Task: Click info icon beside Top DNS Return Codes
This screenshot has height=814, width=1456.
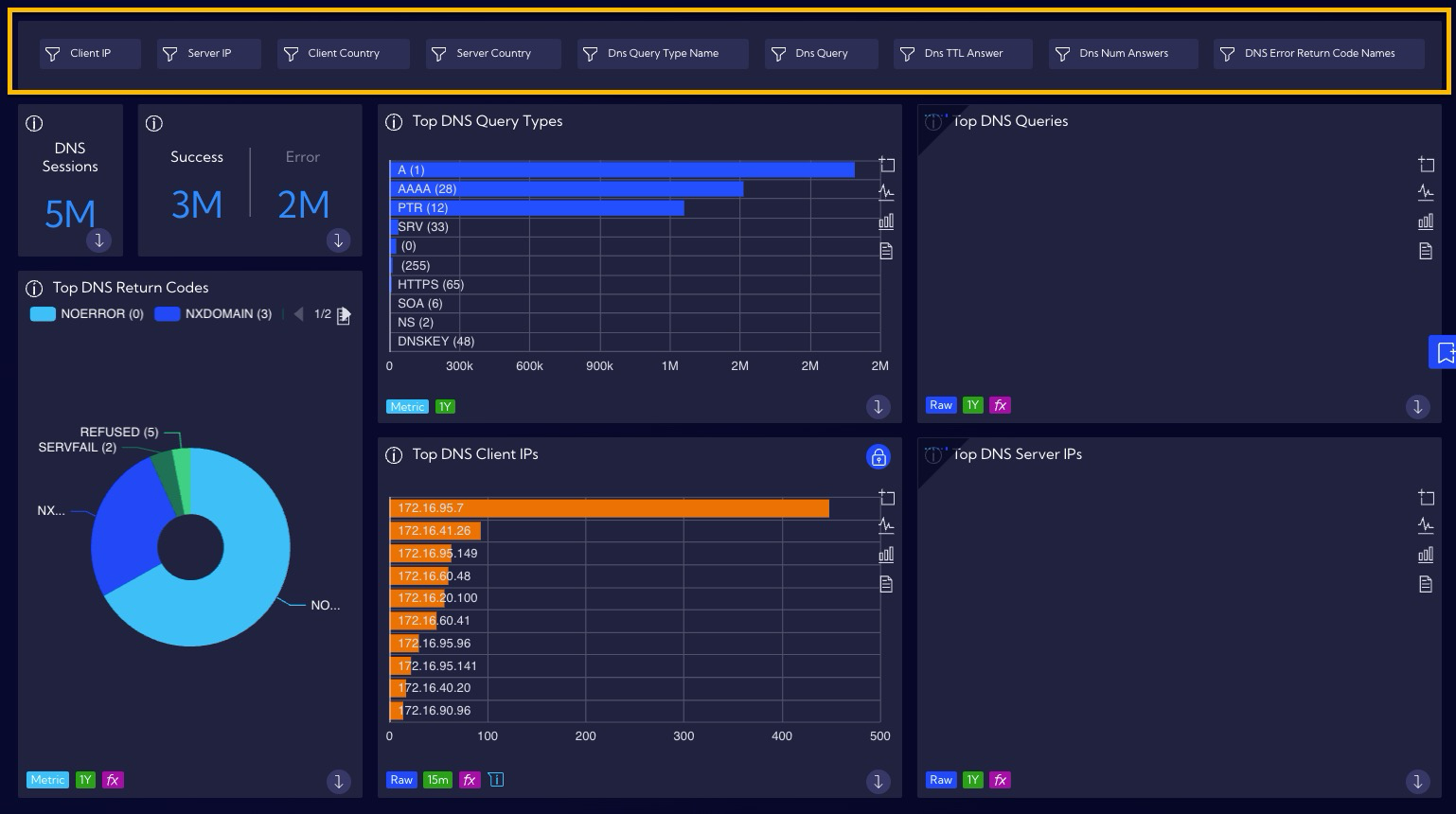Action: pyautogui.click(x=34, y=288)
